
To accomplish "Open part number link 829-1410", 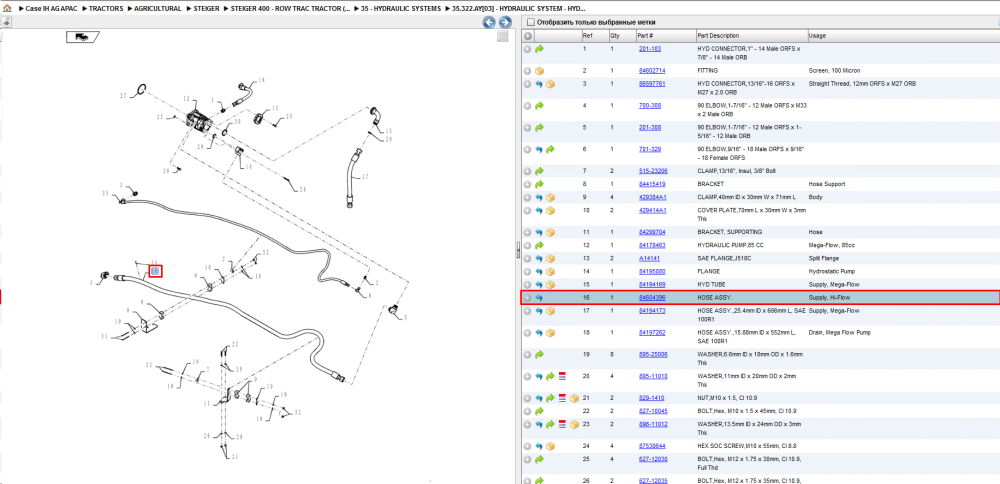I will point(651,398).
